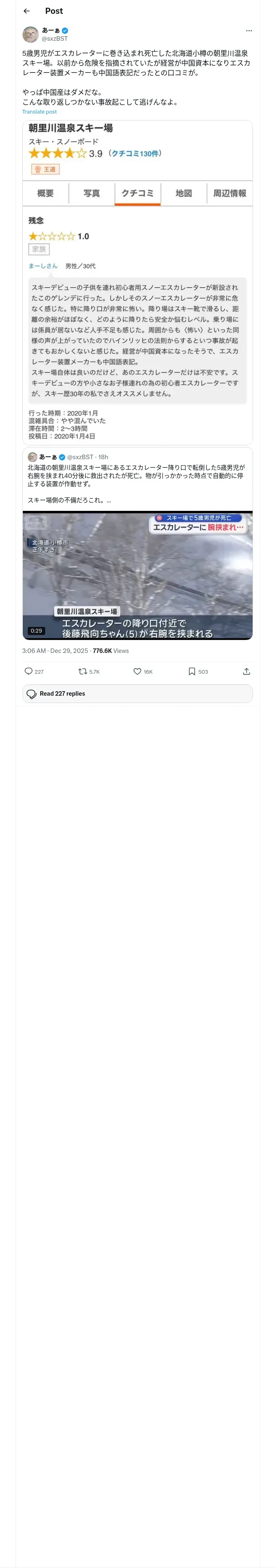
Task: Play the quoted news video
Action: coord(137,575)
